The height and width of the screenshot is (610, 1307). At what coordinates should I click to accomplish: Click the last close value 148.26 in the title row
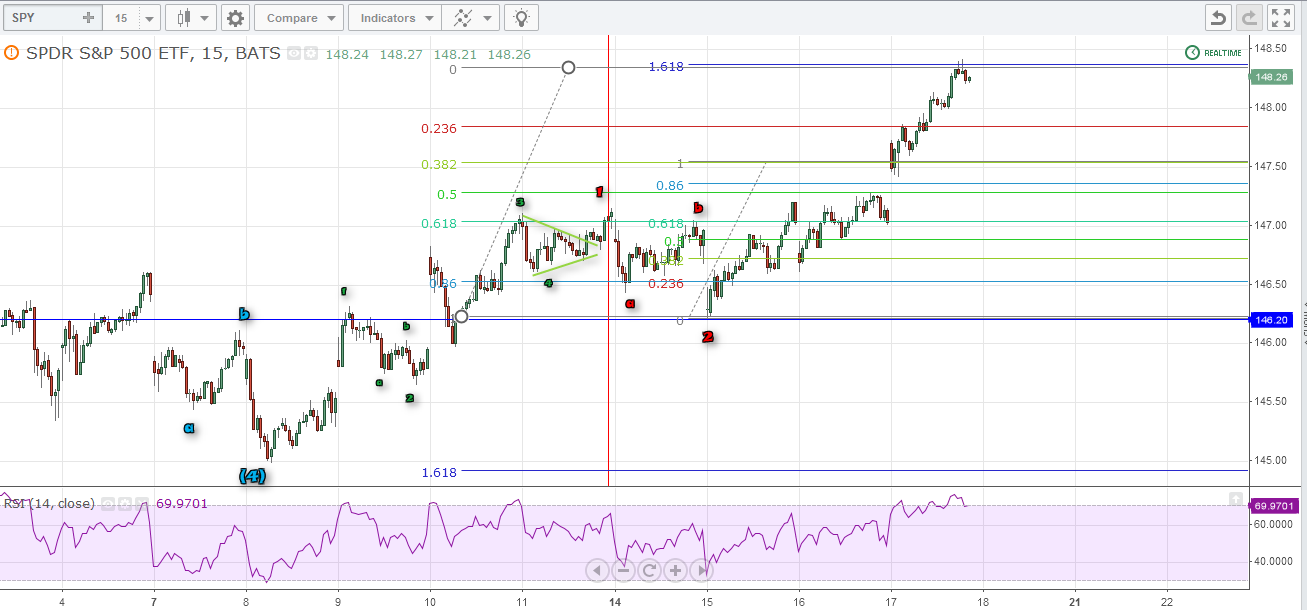tap(509, 54)
